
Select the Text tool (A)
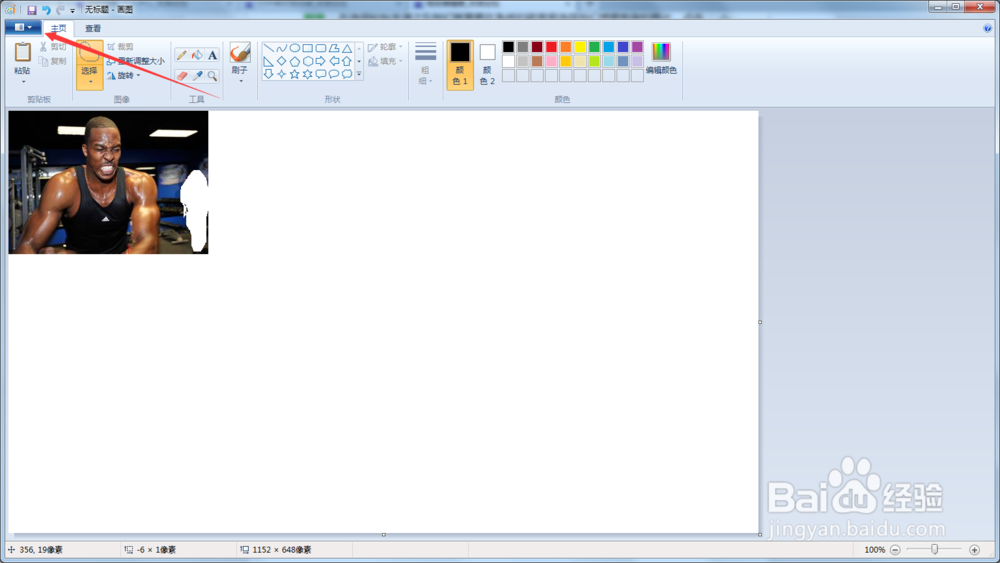pyautogui.click(x=212, y=55)
